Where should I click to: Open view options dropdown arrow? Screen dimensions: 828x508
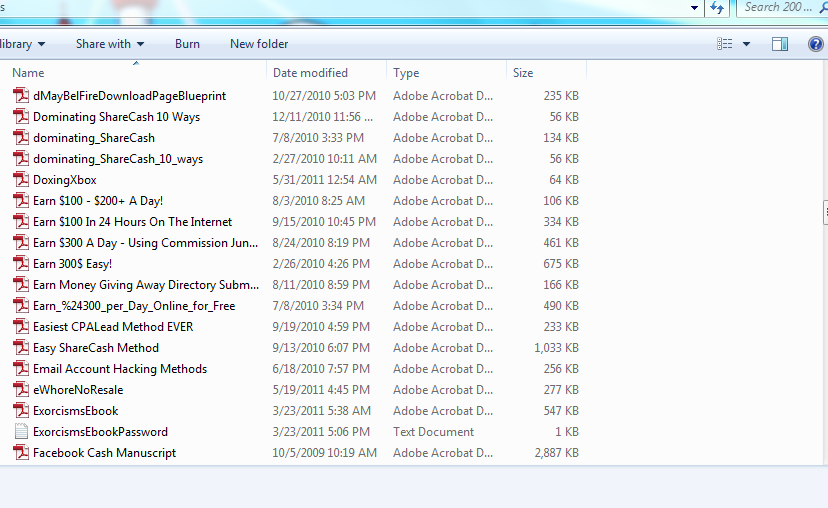[747, 44]
